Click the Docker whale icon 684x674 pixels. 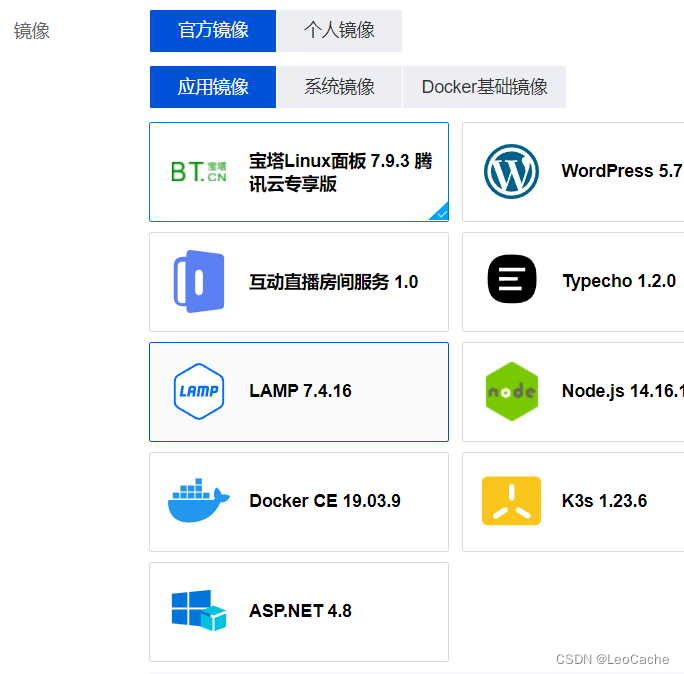[x=199, y=500]
